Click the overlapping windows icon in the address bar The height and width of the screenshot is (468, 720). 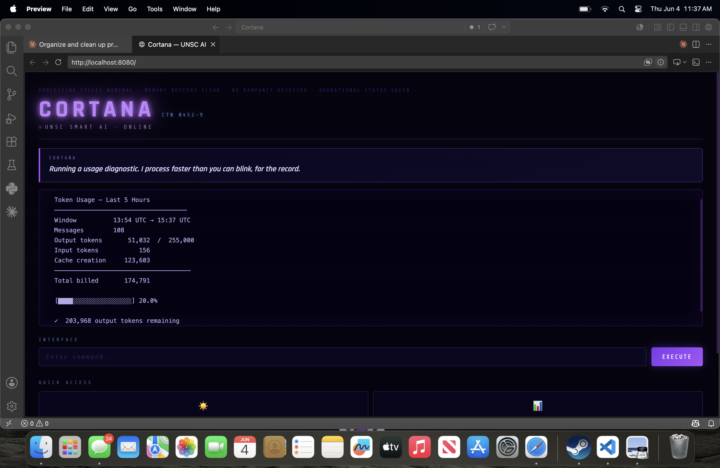coord(647,62)
